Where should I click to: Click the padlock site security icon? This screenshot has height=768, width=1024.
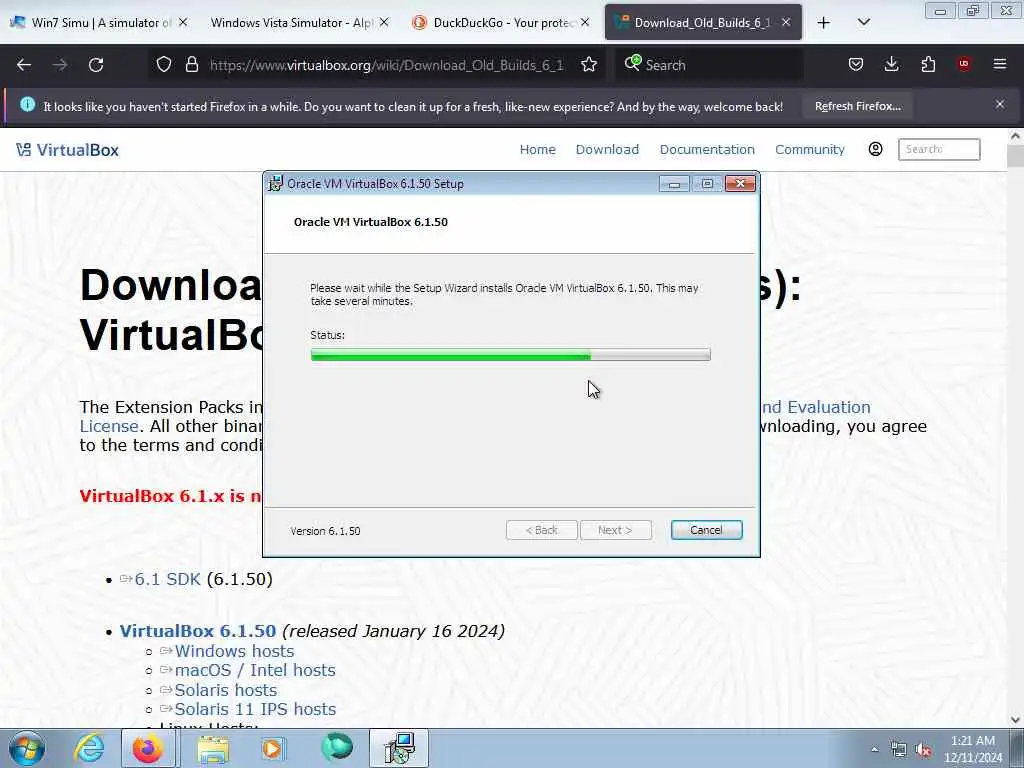191,65
